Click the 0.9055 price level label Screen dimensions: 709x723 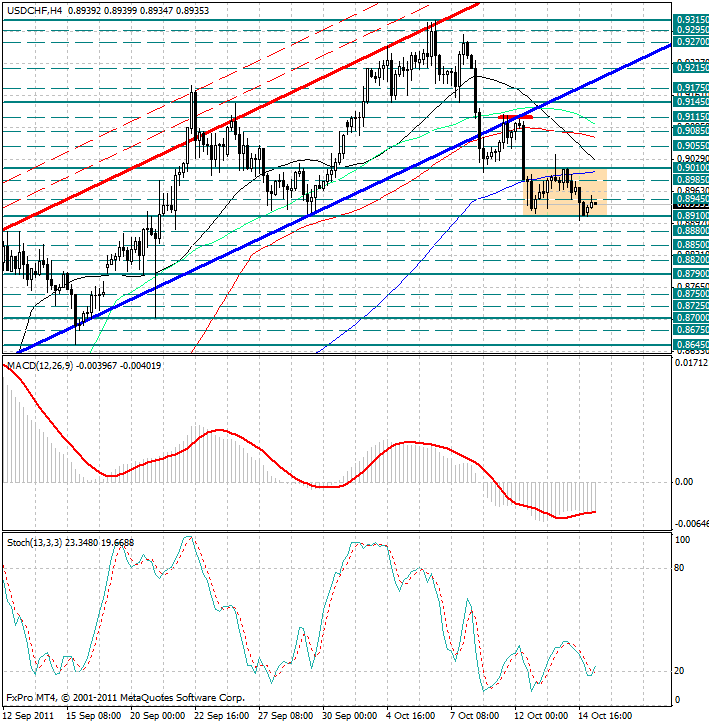691,146
